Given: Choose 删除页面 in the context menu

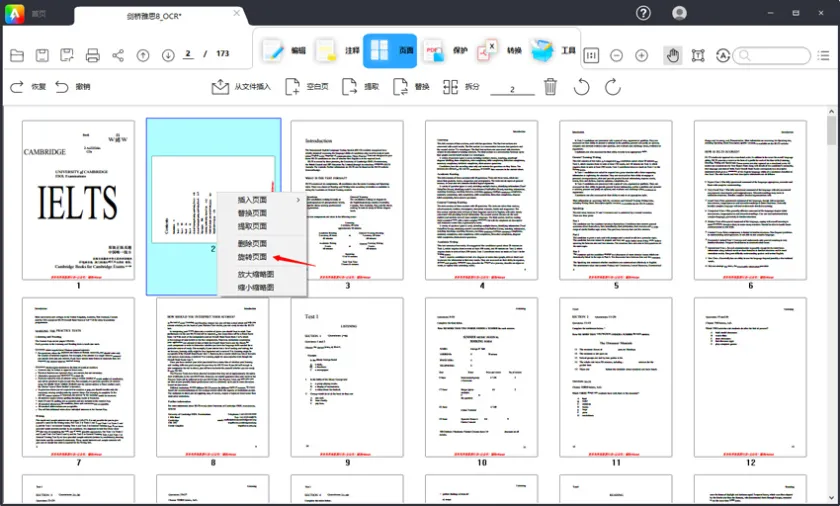Looking at the screenshot, I should pyautogui.click(x=252, y=243).
